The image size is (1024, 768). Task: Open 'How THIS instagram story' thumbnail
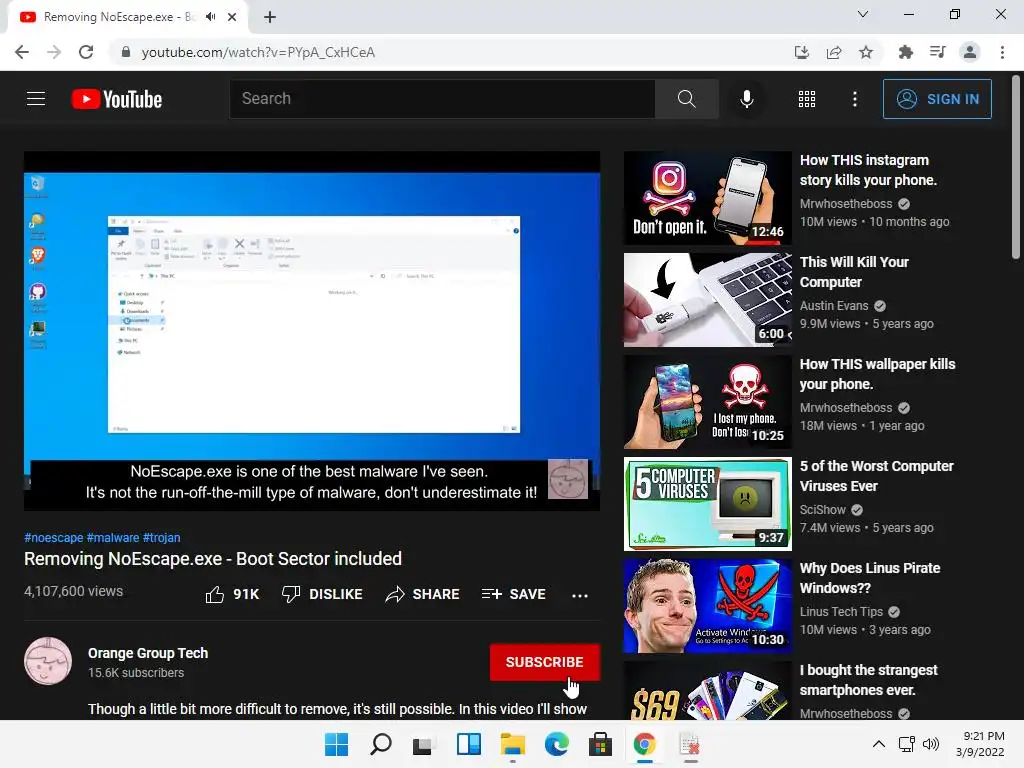[x=707, y=198]
